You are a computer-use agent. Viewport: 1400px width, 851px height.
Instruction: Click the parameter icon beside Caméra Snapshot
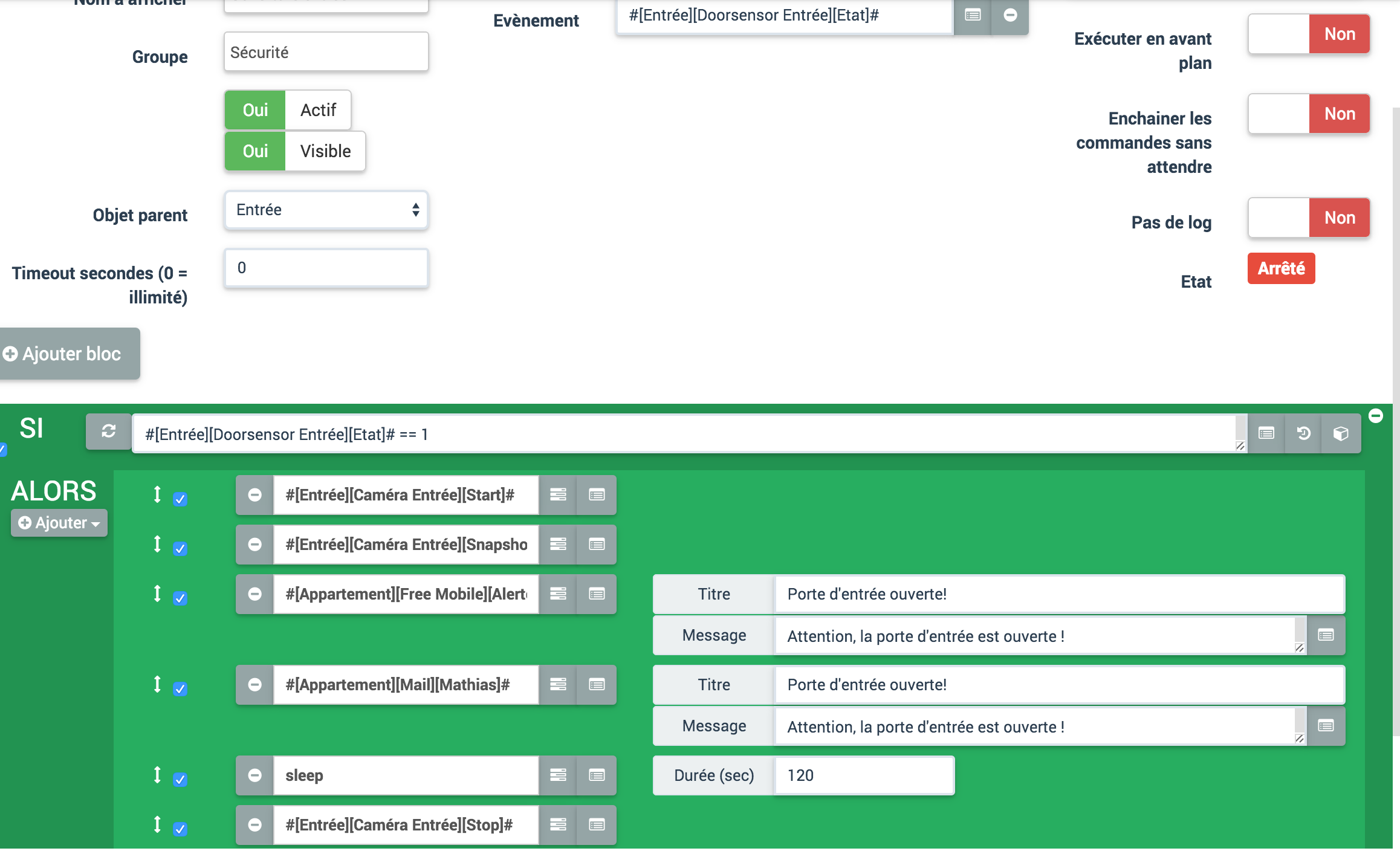[558, 545]
